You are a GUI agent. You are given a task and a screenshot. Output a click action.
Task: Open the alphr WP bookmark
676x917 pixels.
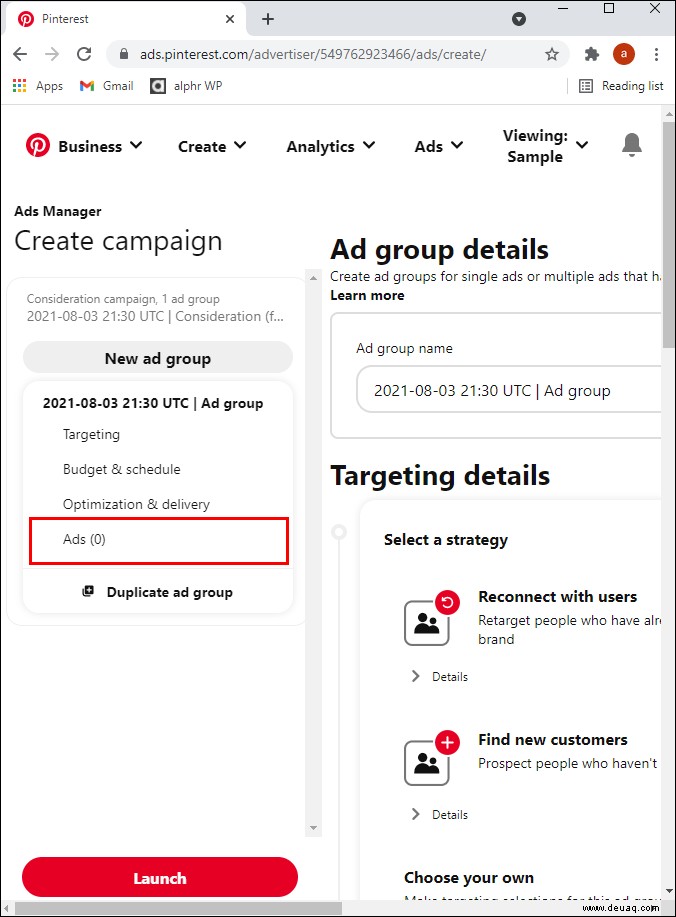[186, 86]
